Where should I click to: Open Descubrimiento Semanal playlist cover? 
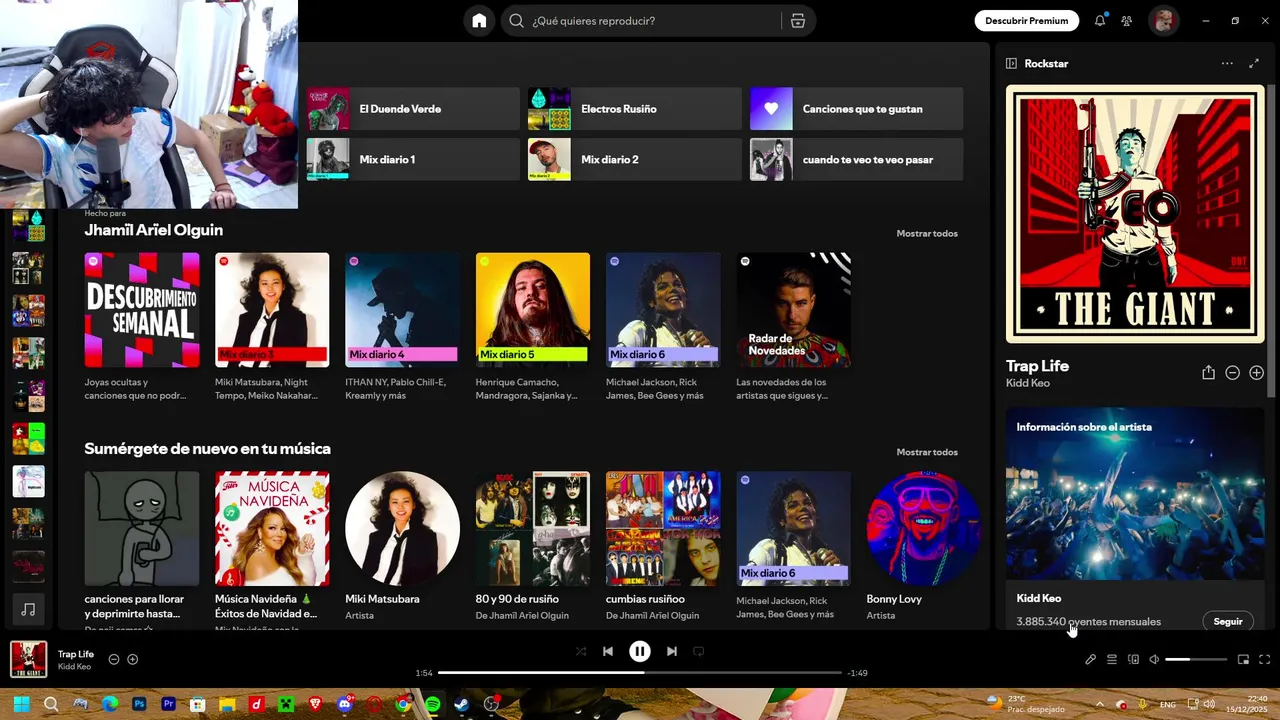click(x=142, y=310)
